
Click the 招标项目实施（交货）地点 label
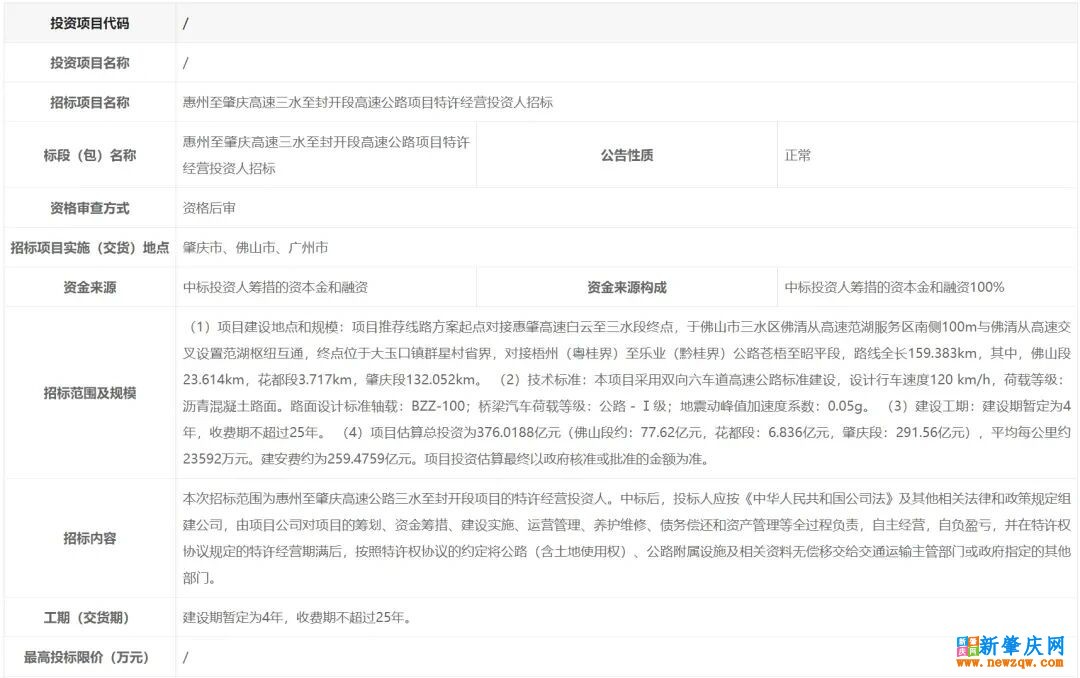(x=89, y=248)
